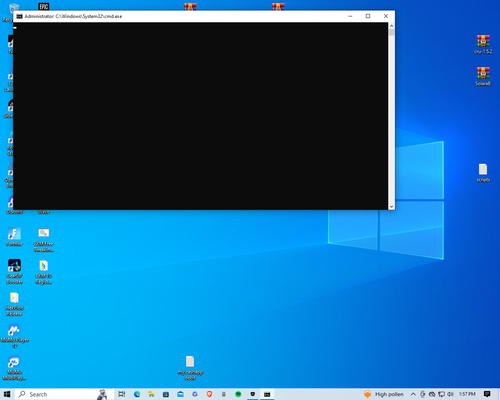This screenshot has height=400, width=500.
Task: Select the Fortnite desktop shortcut
Action: [x=14, y=237]
